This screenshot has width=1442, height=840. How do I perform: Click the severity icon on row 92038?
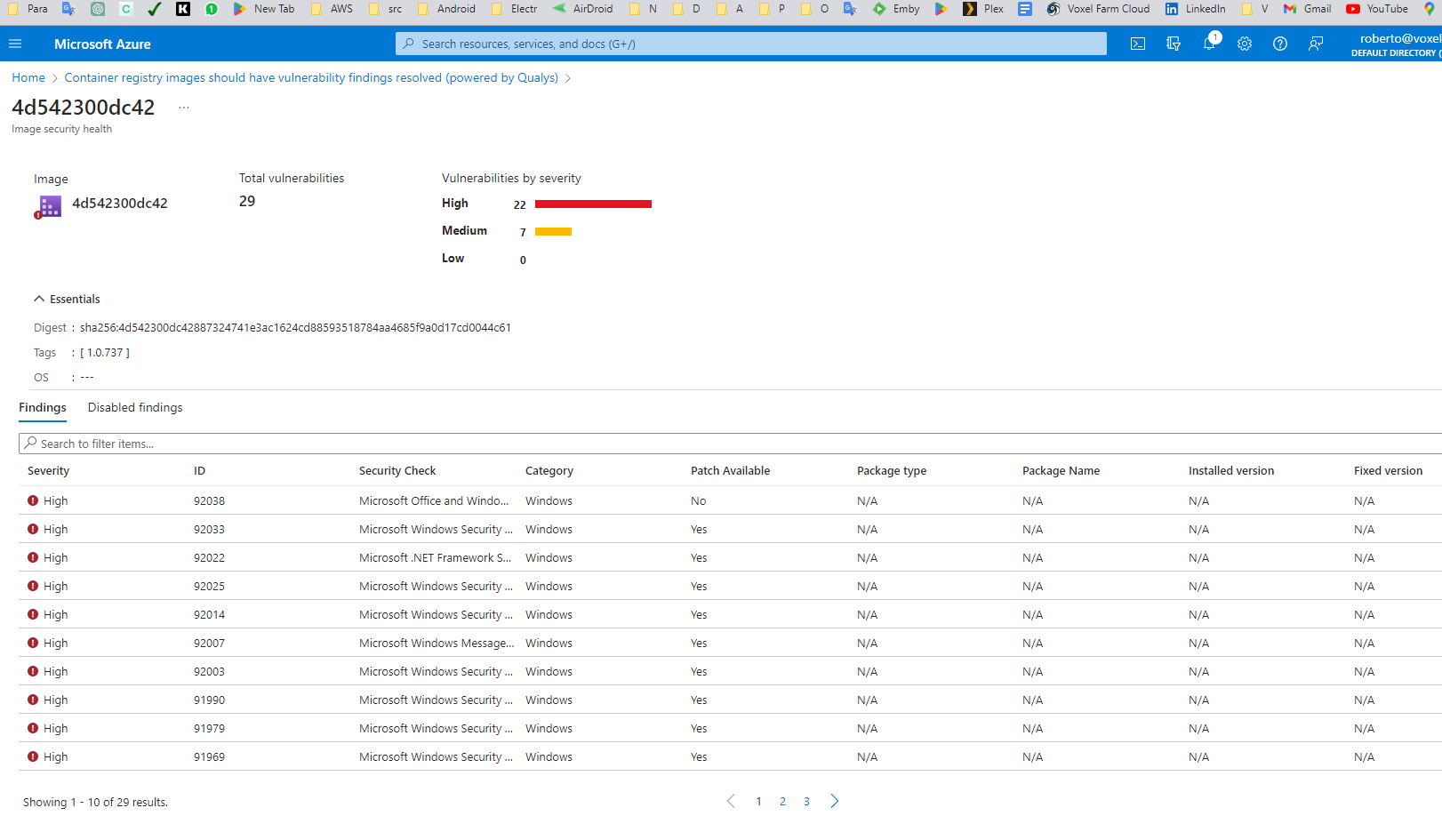33,500
